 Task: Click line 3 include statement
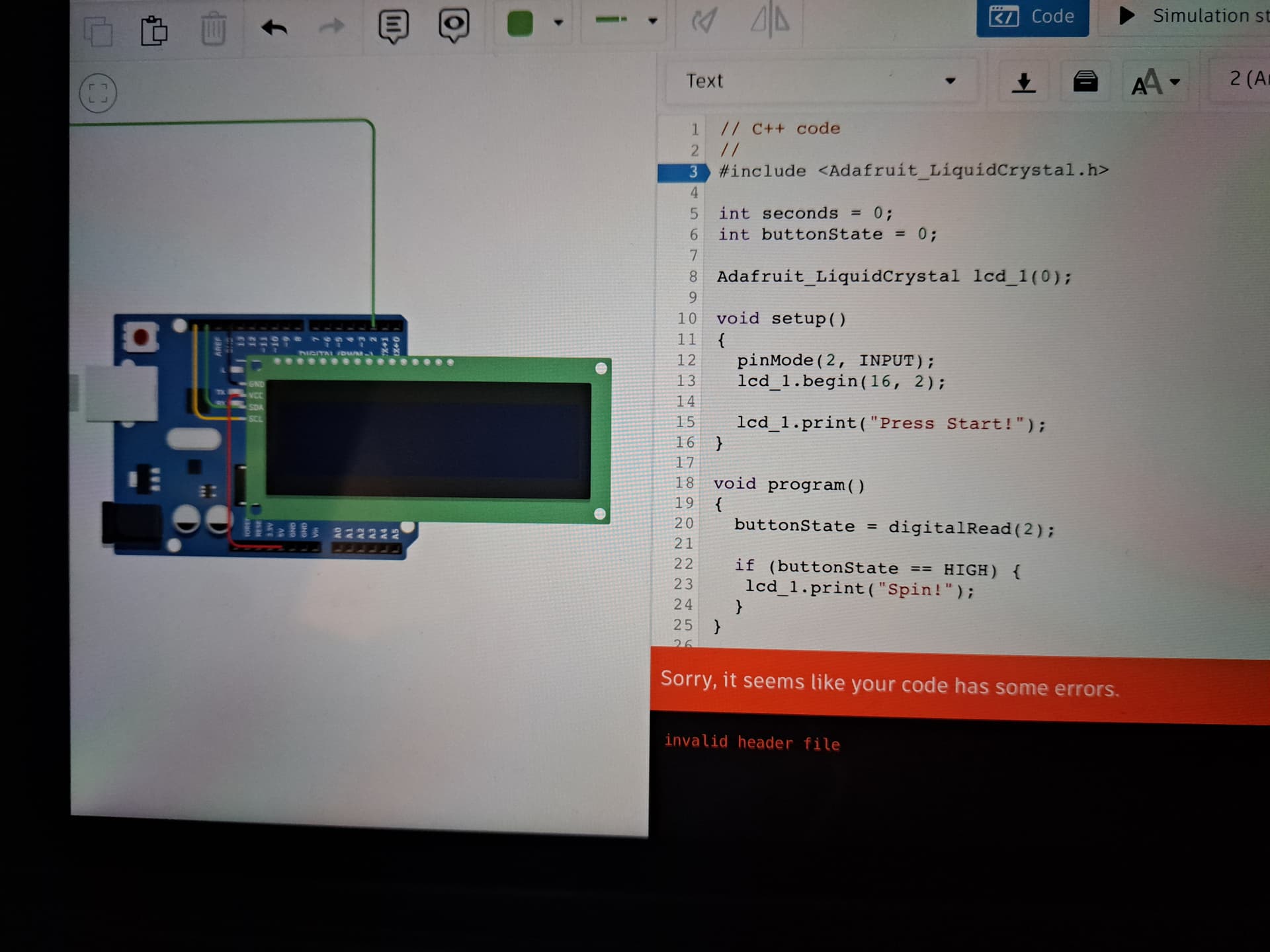click(x=913, y=171)
